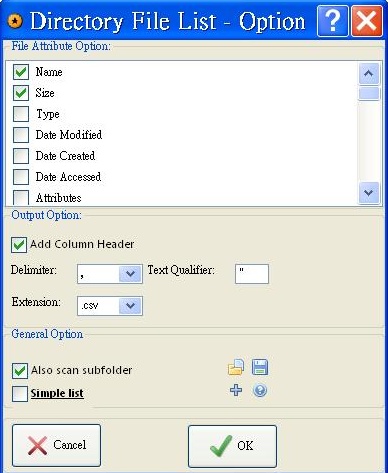388x473 pixels.
Task: Confirm options with the OK button
Action: tap(232, 446)
